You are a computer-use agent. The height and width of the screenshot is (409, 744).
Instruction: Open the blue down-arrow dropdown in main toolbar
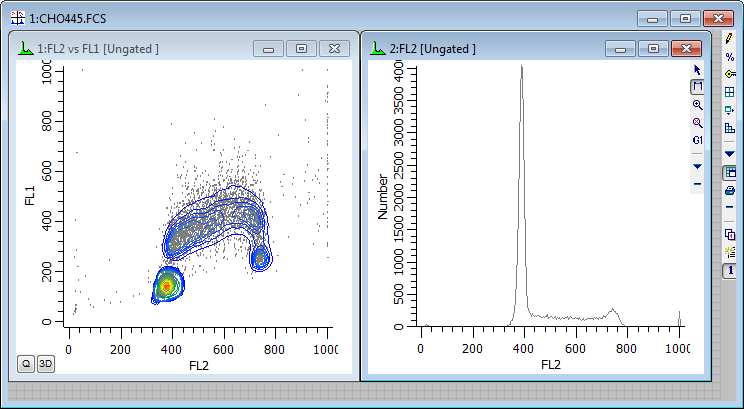[x=730, y=153]
